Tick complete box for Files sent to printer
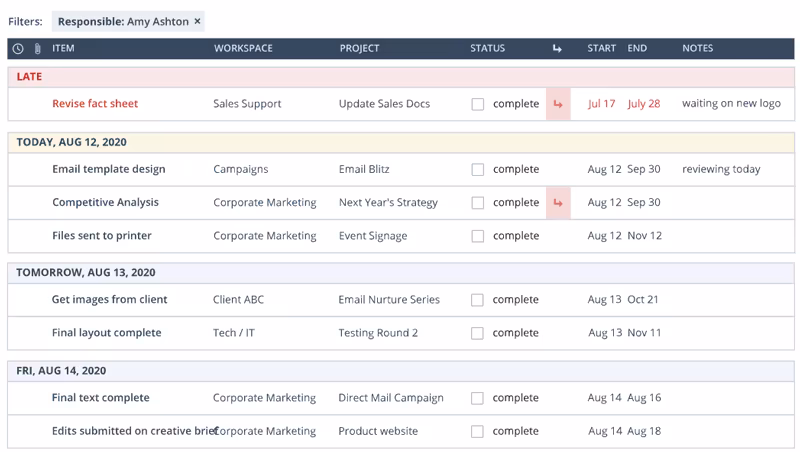This screenshot has width=800, height=452. [478, 236]
